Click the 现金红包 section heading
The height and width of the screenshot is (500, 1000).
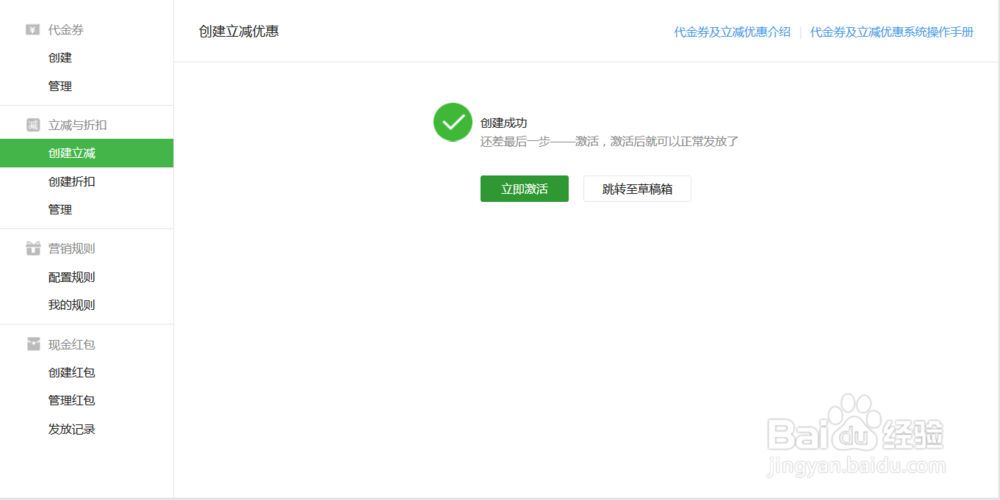coord(71,344)
